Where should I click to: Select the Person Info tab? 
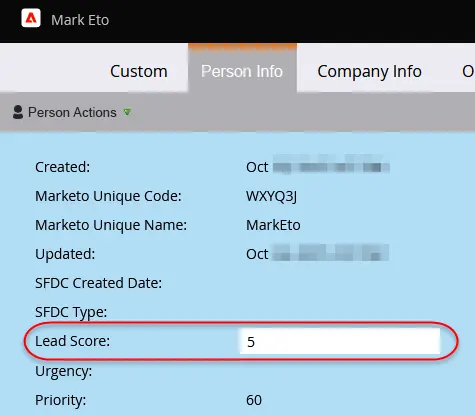click(x=242, y=71)
